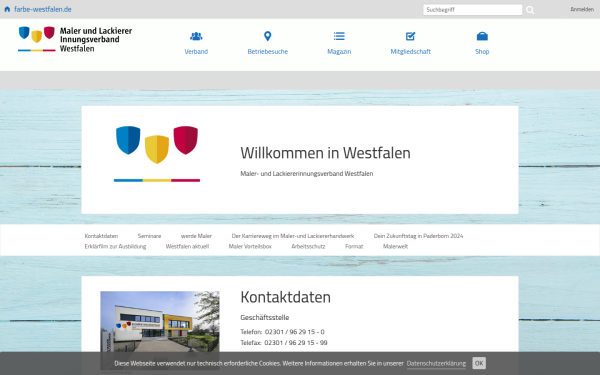Click the Telefon number 02301 / 96 29 15 - 0
The width and height of the screenshot is (600, 375).
(x=295, y=332)
